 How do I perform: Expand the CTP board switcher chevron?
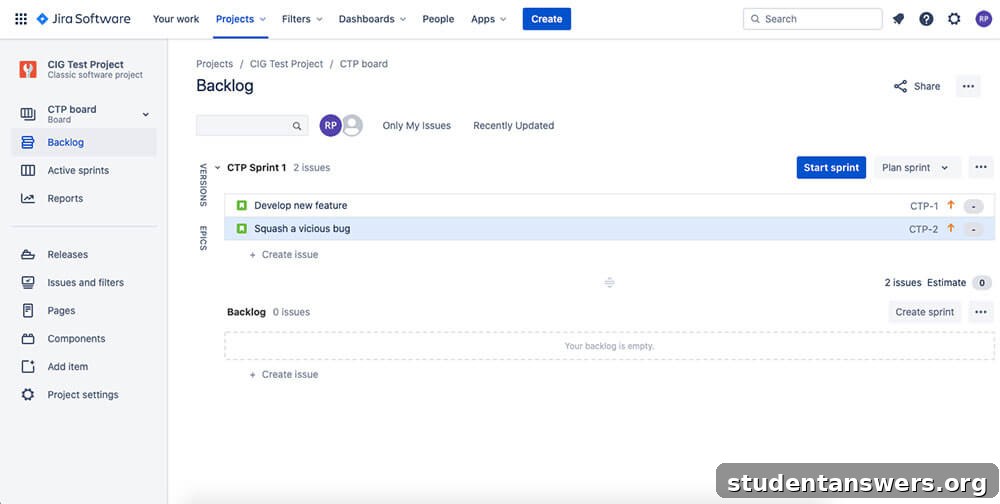(145, 115)
